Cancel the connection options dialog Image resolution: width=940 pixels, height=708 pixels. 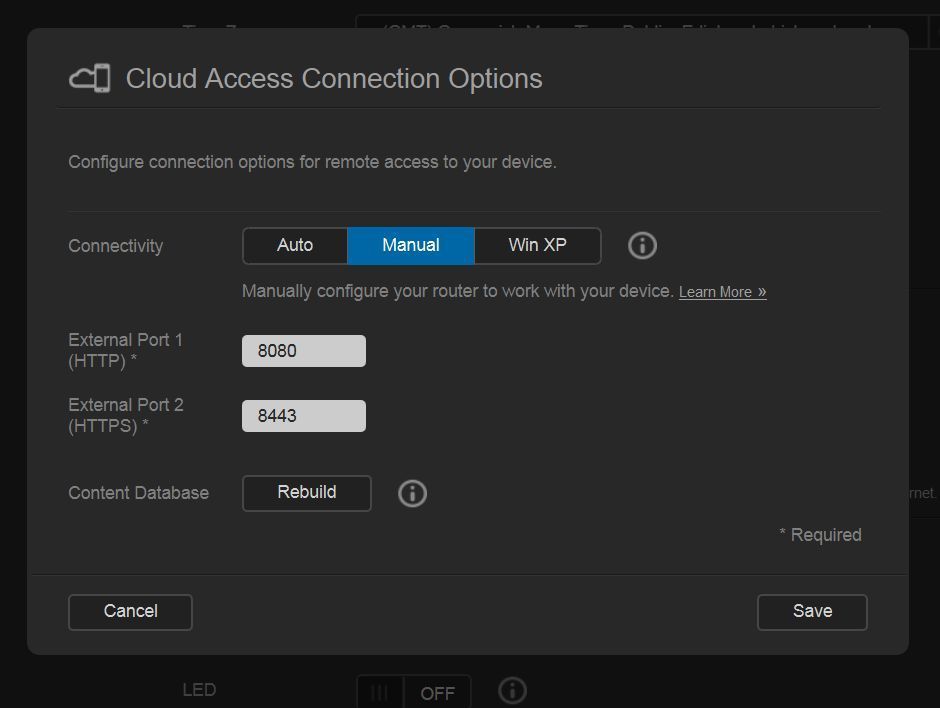point(130,611)
